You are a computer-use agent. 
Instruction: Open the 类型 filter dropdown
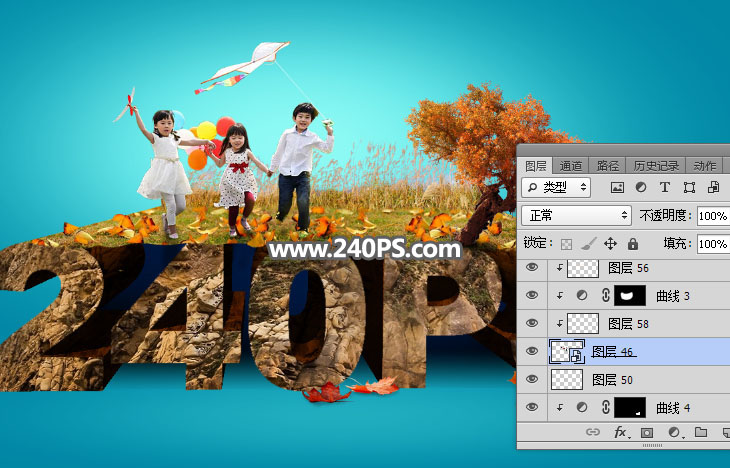[x=556, y=188]
